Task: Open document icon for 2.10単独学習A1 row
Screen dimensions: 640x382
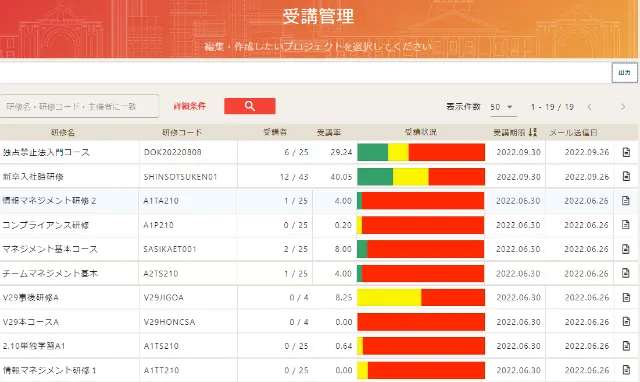Action: point(626,346)
